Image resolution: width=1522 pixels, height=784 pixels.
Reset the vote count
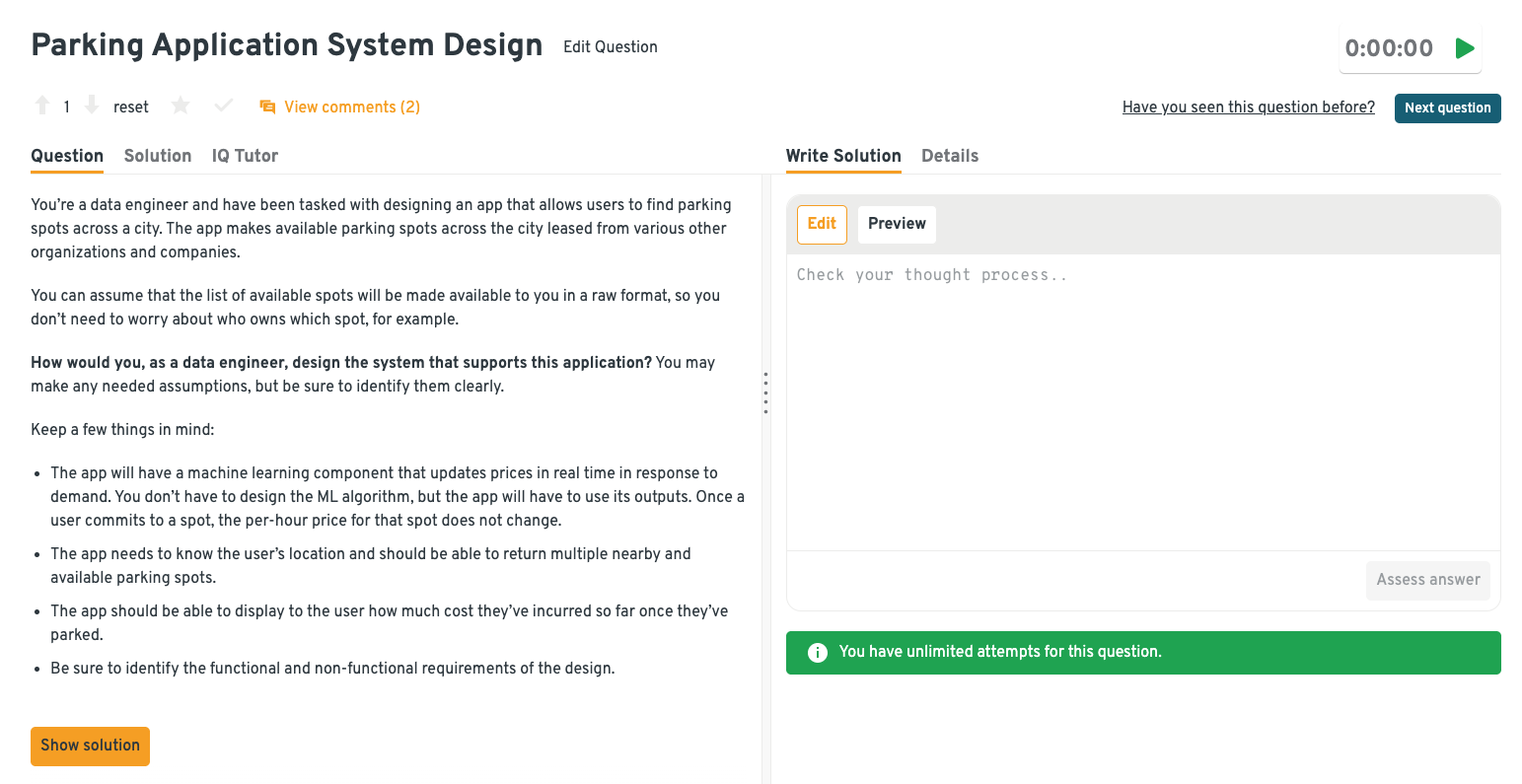click(131, 107)
